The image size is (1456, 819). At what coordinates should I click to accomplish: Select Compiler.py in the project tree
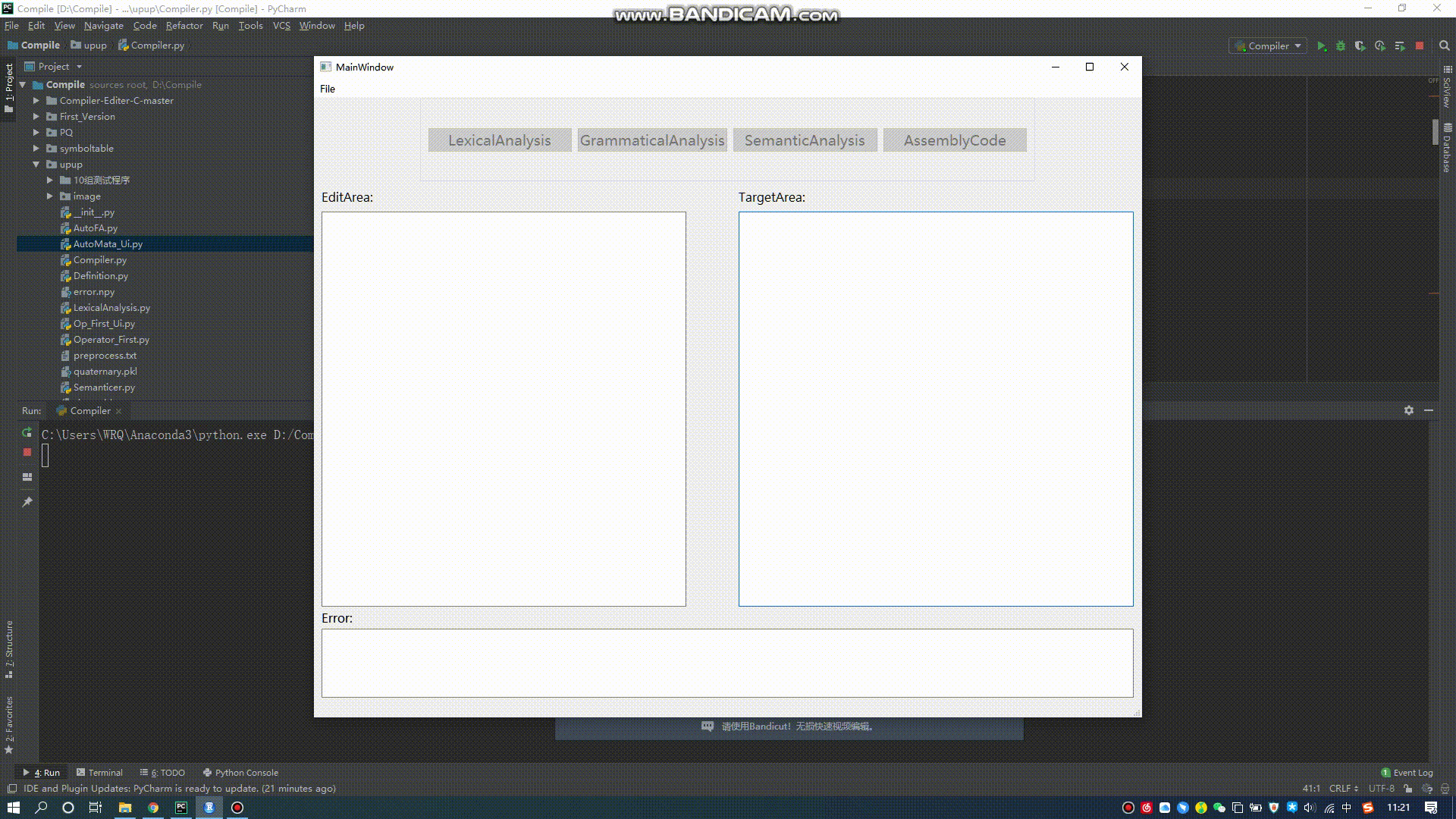tap(99, 260)
